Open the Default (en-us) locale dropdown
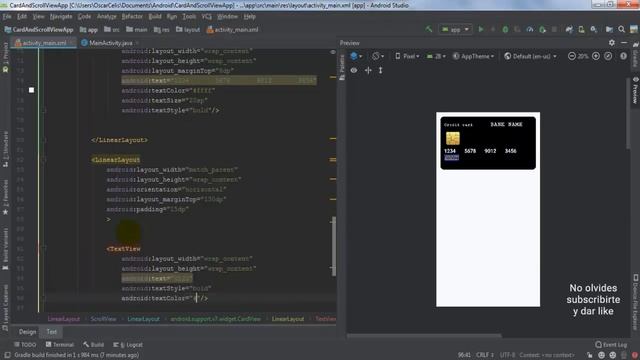 [x=530, y=56]
